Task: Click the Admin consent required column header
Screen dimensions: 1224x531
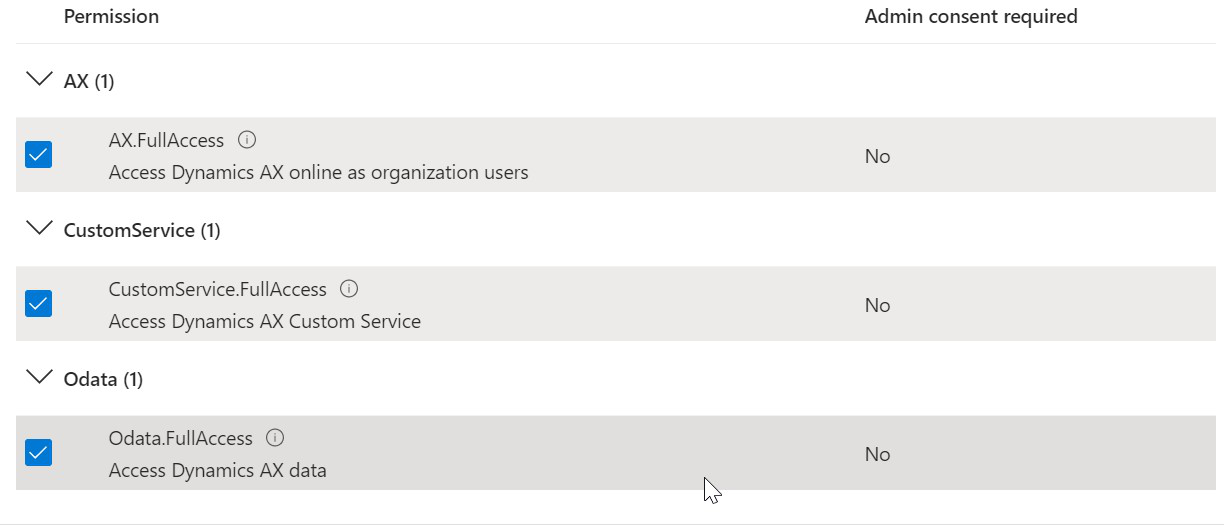Action: click(971, 16)
